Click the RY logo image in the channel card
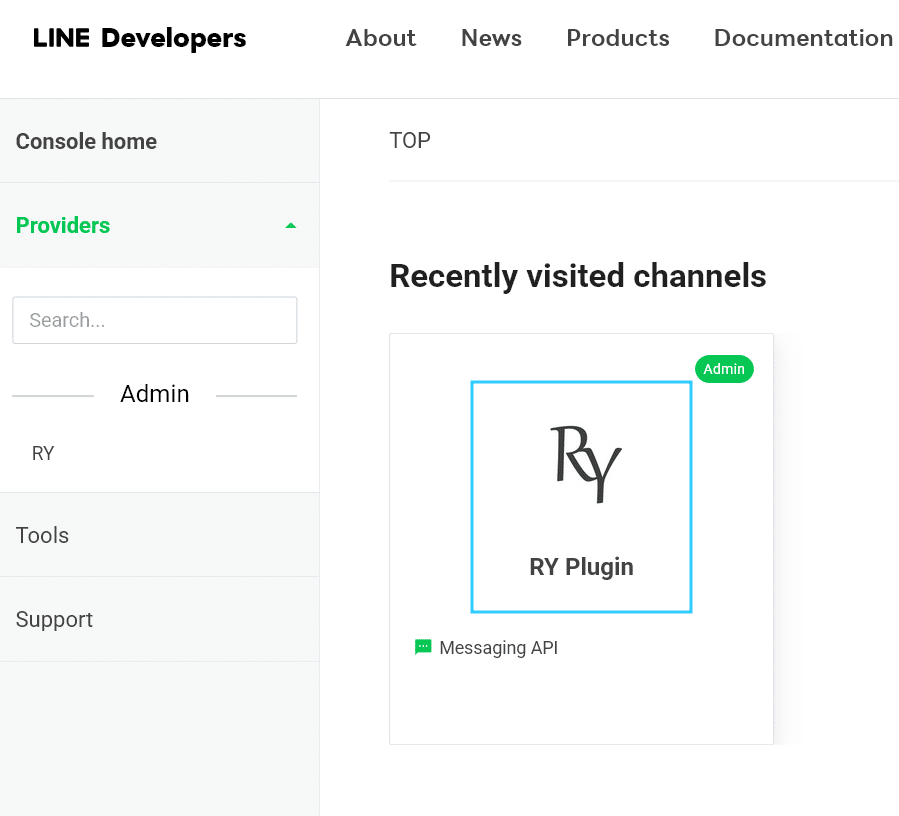Viewport: 899px width, 816px height. point(586,463)
